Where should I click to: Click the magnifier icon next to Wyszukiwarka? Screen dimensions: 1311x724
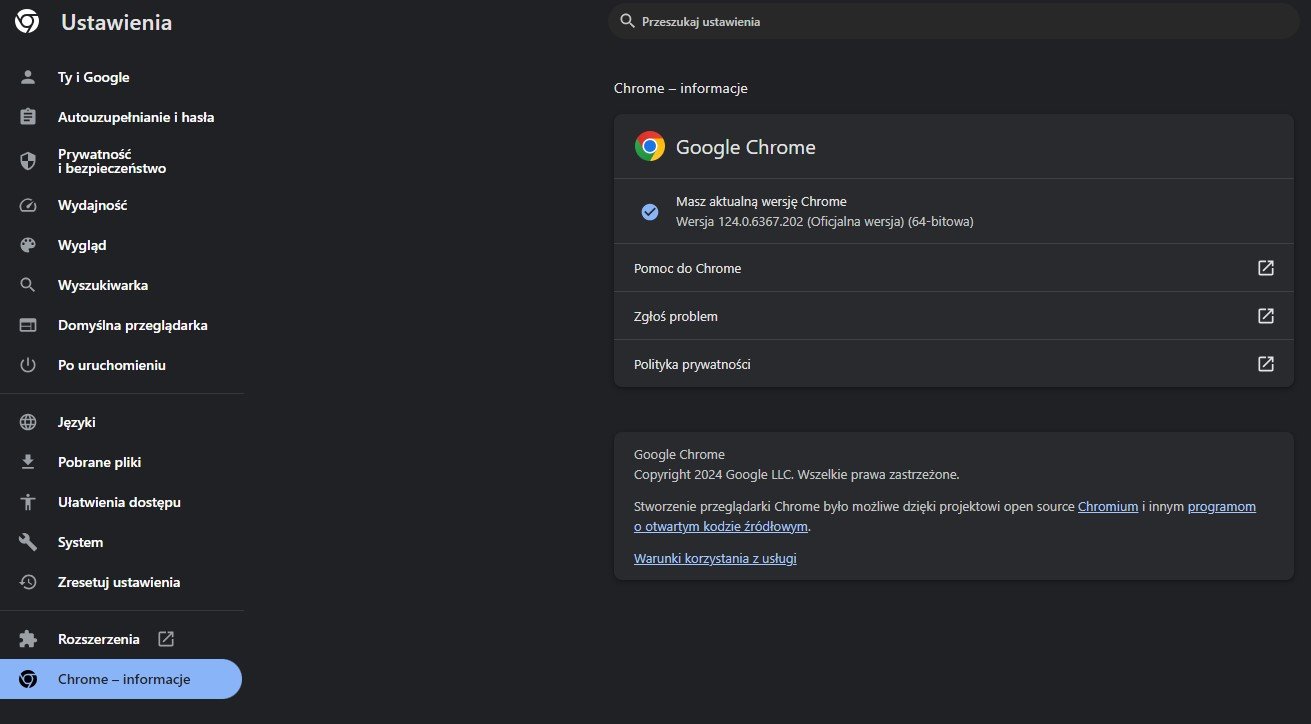tap(28, 285)
